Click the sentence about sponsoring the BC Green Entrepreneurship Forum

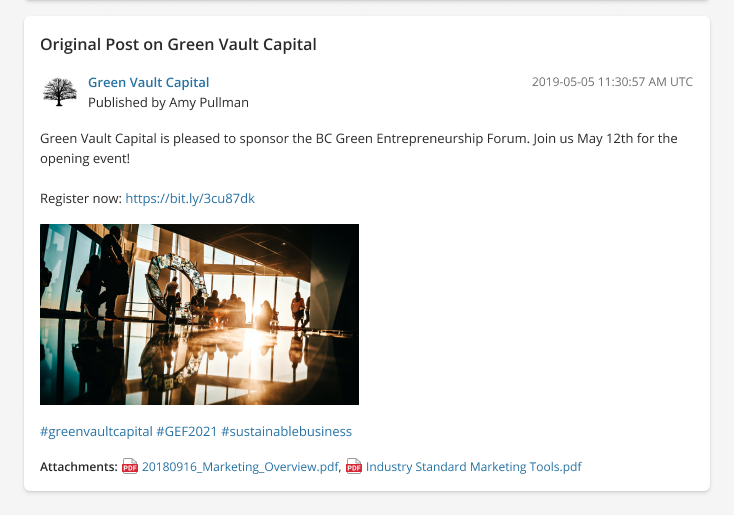pyautogui.click(x=285, y=139)
